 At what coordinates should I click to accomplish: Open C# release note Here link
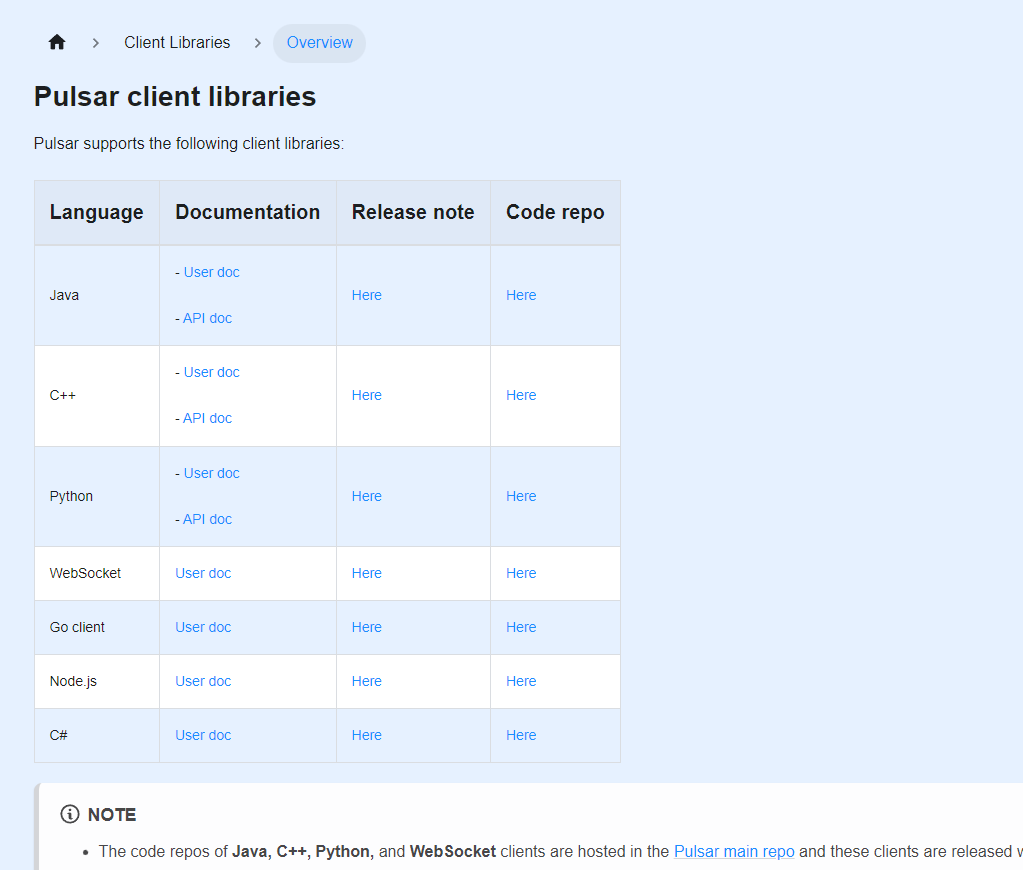pyautogui.click(x=367, y=735)
